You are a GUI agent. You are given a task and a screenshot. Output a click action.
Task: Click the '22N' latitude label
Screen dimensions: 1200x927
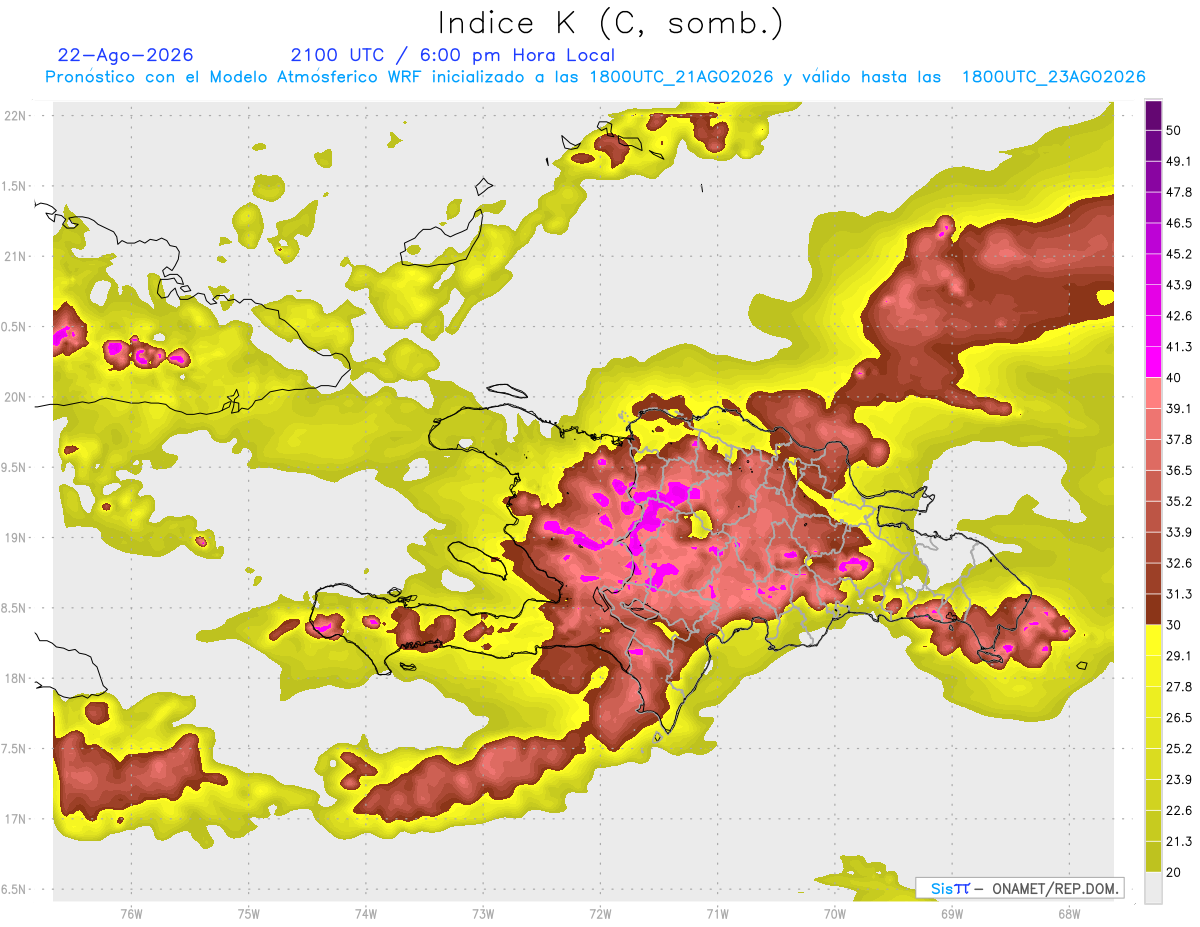[15, 115]
